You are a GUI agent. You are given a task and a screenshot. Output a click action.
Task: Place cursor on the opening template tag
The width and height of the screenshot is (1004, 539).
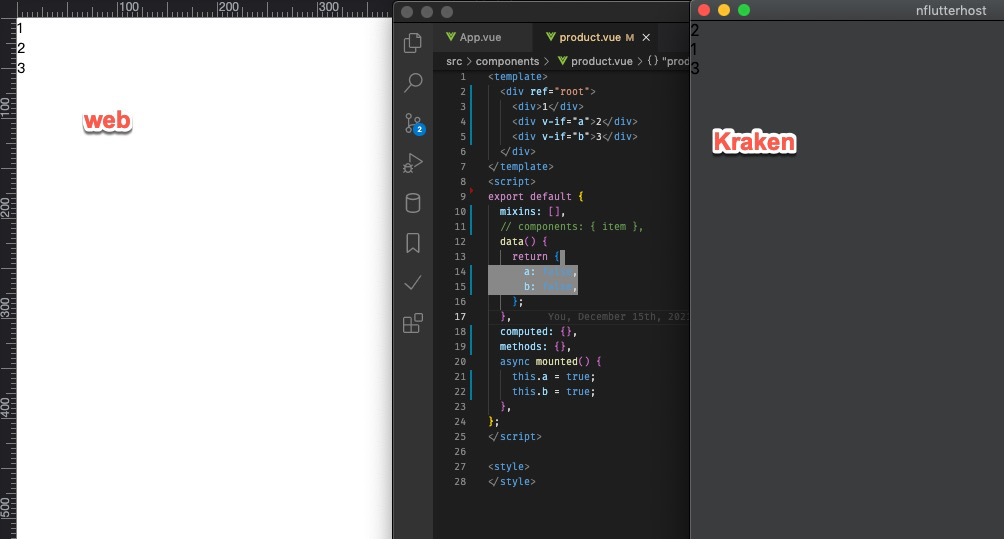[x=517, y=77]
